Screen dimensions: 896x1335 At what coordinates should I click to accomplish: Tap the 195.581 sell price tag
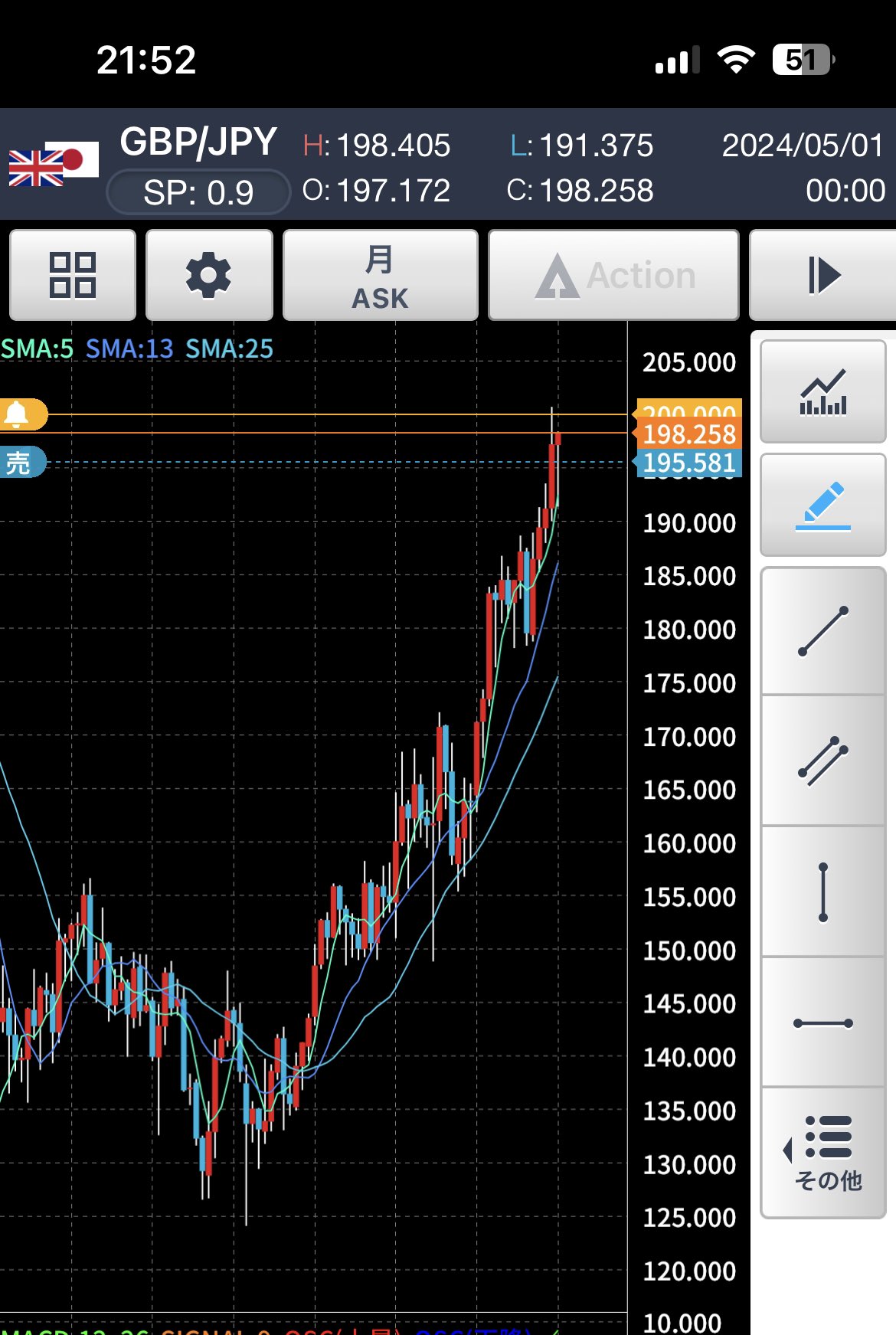(688, 463)
